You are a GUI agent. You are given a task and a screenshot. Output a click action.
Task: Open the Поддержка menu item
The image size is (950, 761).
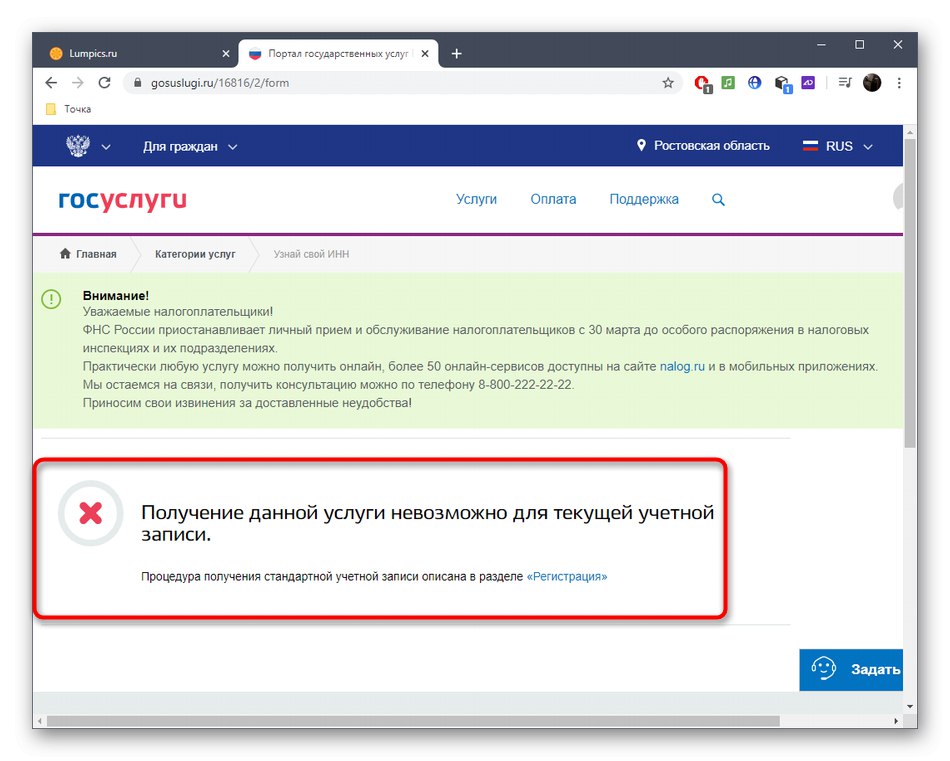coord(644,199)
